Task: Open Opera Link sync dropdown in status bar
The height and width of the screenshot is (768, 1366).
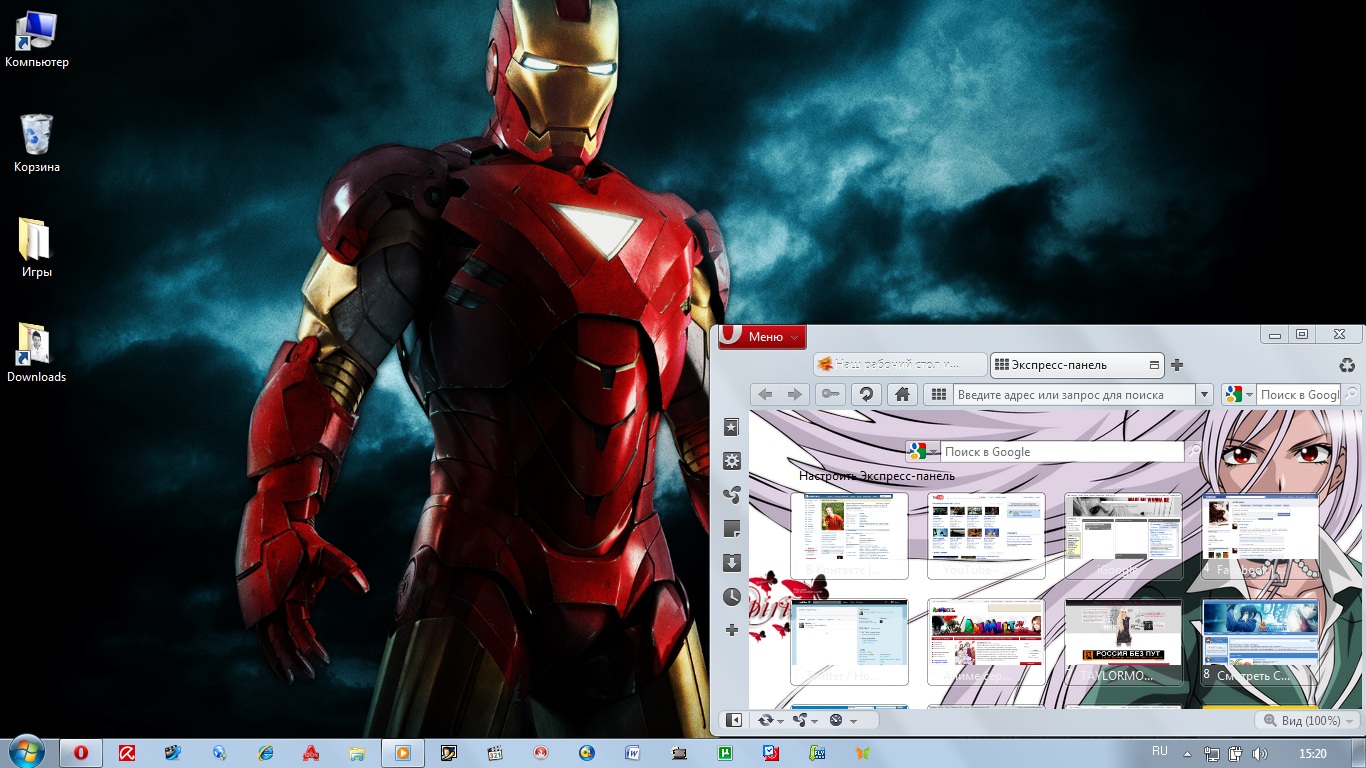Action: [x=770, y=720]
